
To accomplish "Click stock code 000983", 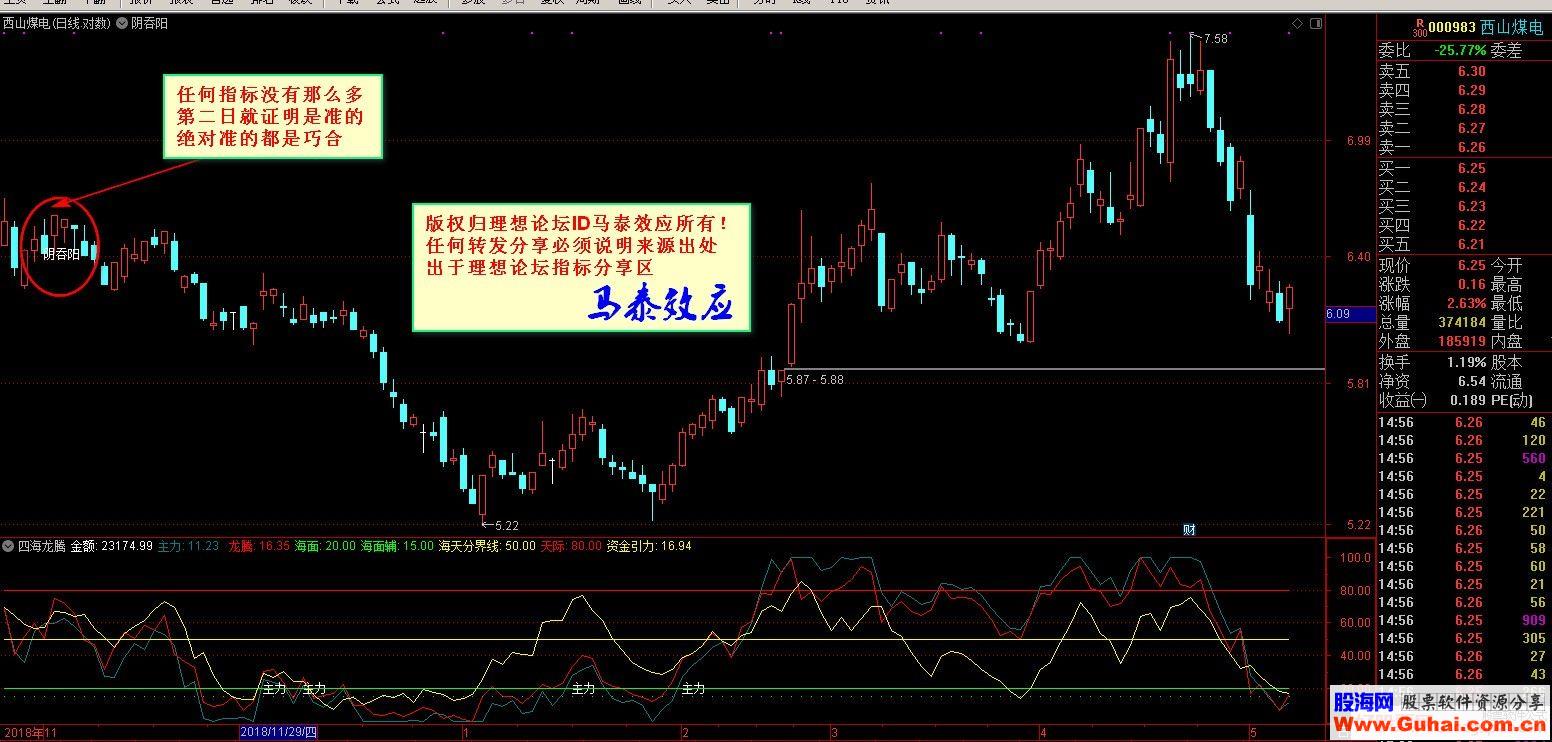I will [1451, 29].
